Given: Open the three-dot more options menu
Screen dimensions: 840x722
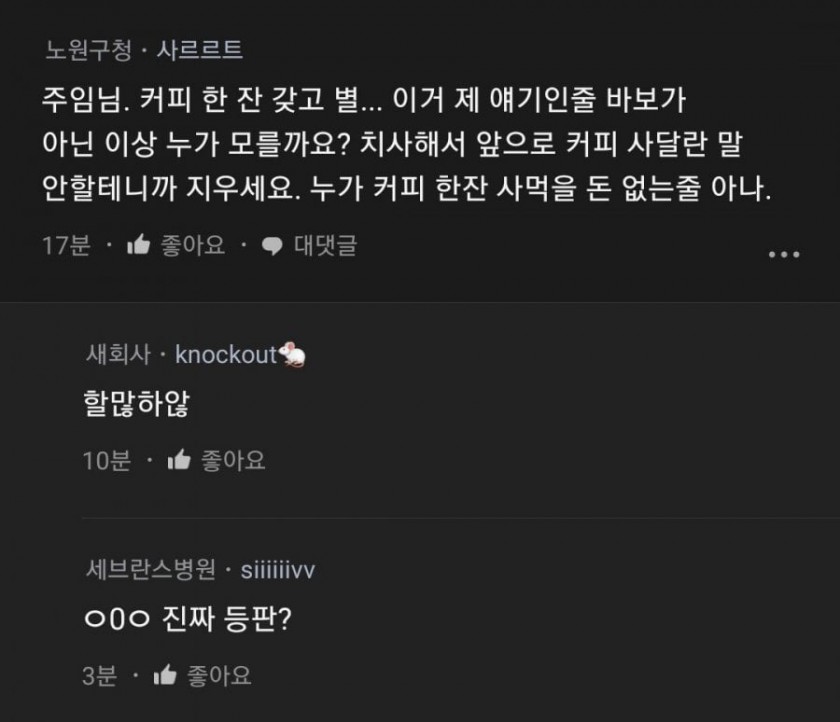Looking at the screenshot, I should point(784,254).
